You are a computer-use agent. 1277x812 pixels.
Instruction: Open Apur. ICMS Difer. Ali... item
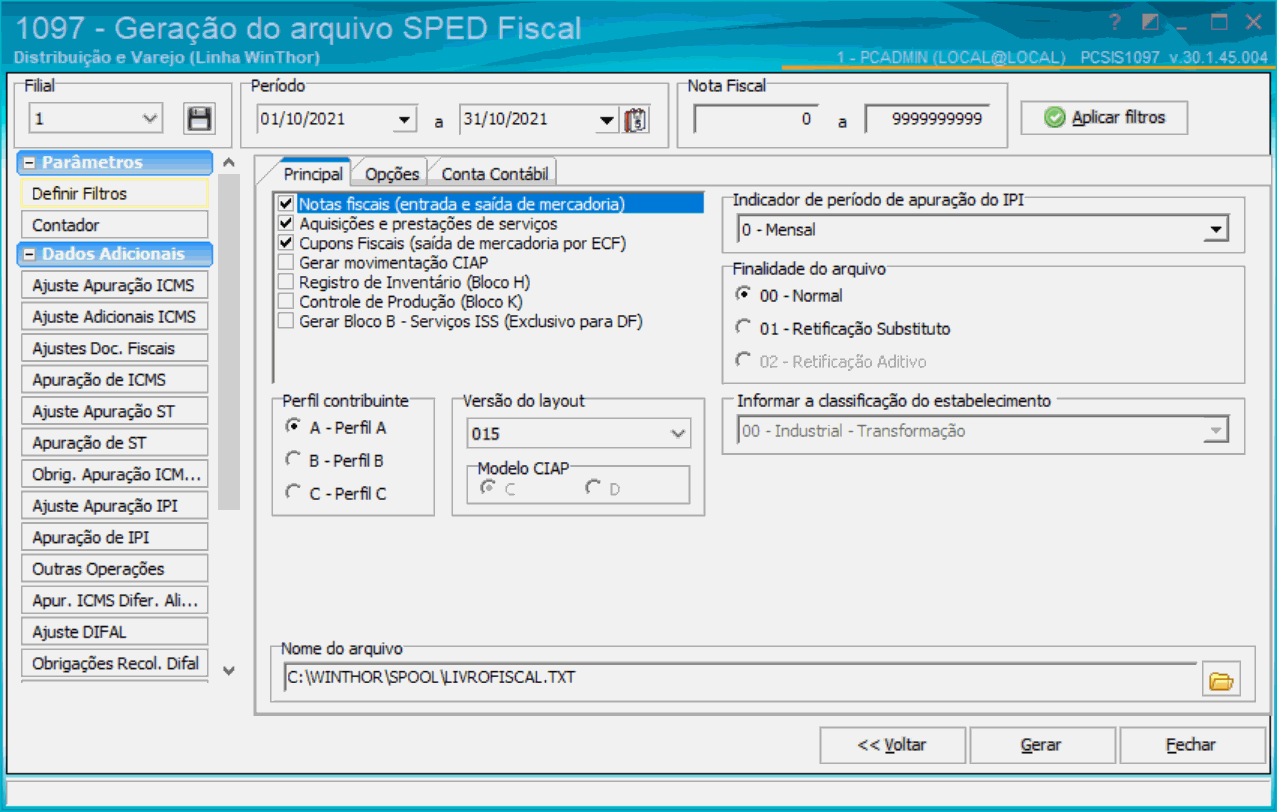pyautogui.click(x=114, y=600)
